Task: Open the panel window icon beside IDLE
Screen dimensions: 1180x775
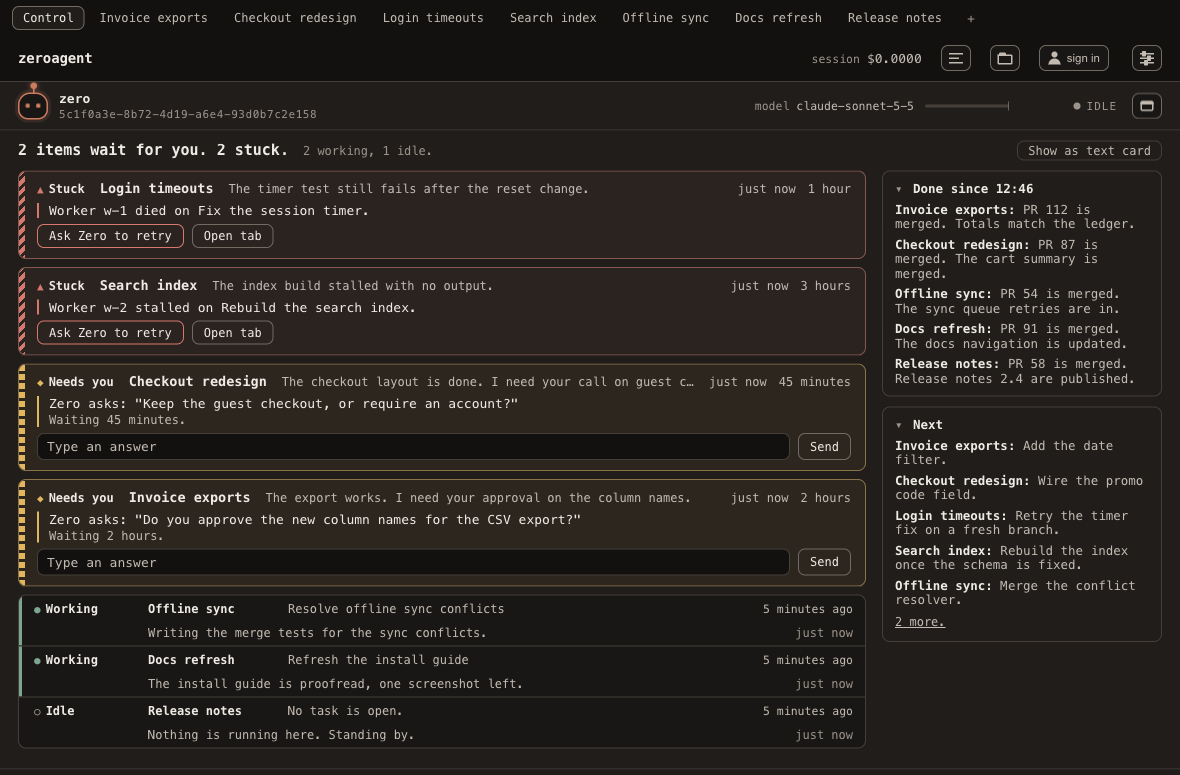Action: coord(1147,106)
